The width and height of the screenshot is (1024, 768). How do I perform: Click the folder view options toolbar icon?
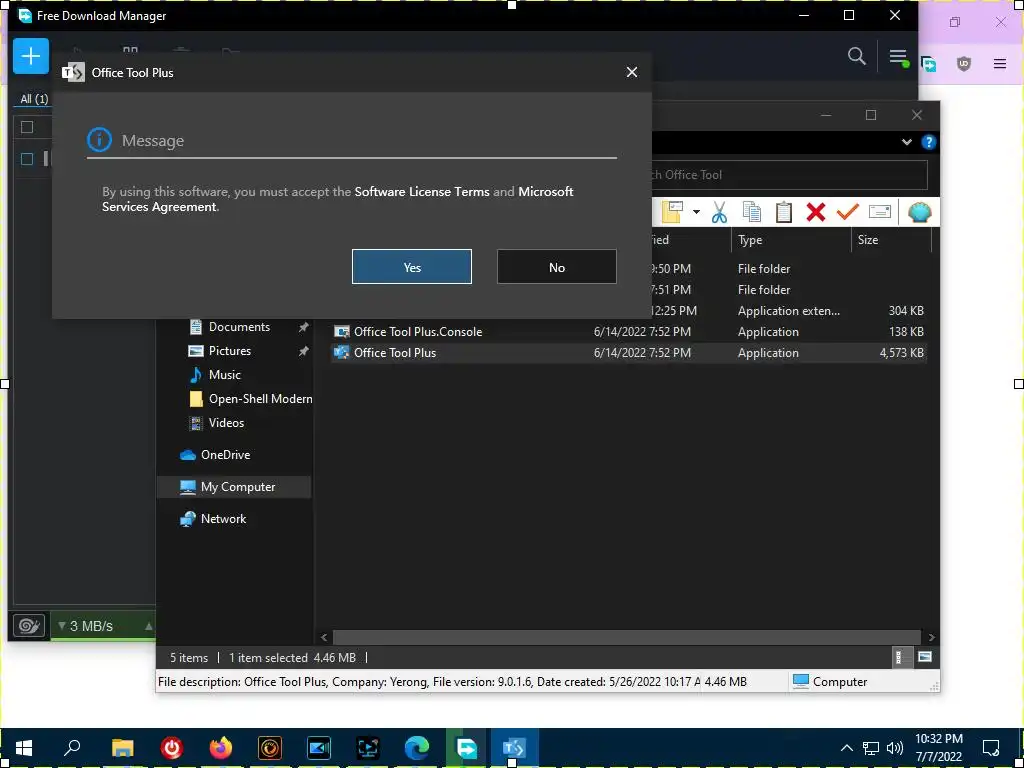[673, 212]
